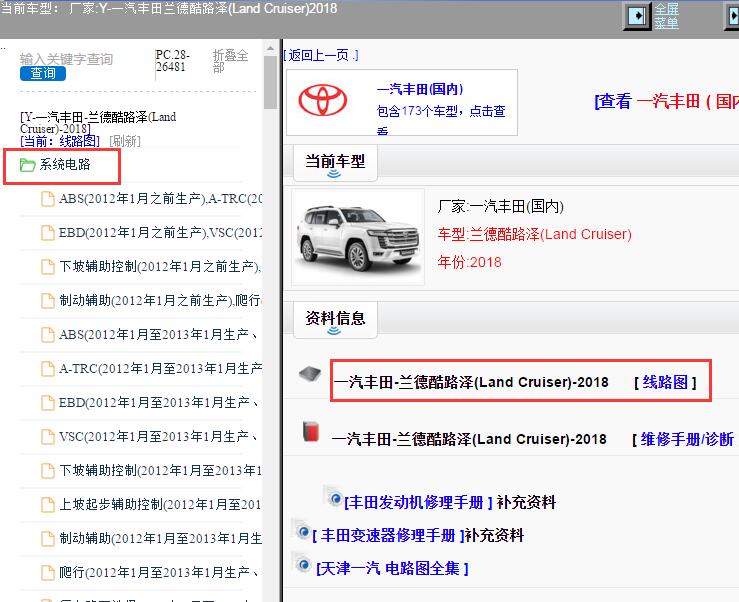Click 包含173个车型，点击查看 link
Viewport: 739px width, 602px height.
coord(441,119)
